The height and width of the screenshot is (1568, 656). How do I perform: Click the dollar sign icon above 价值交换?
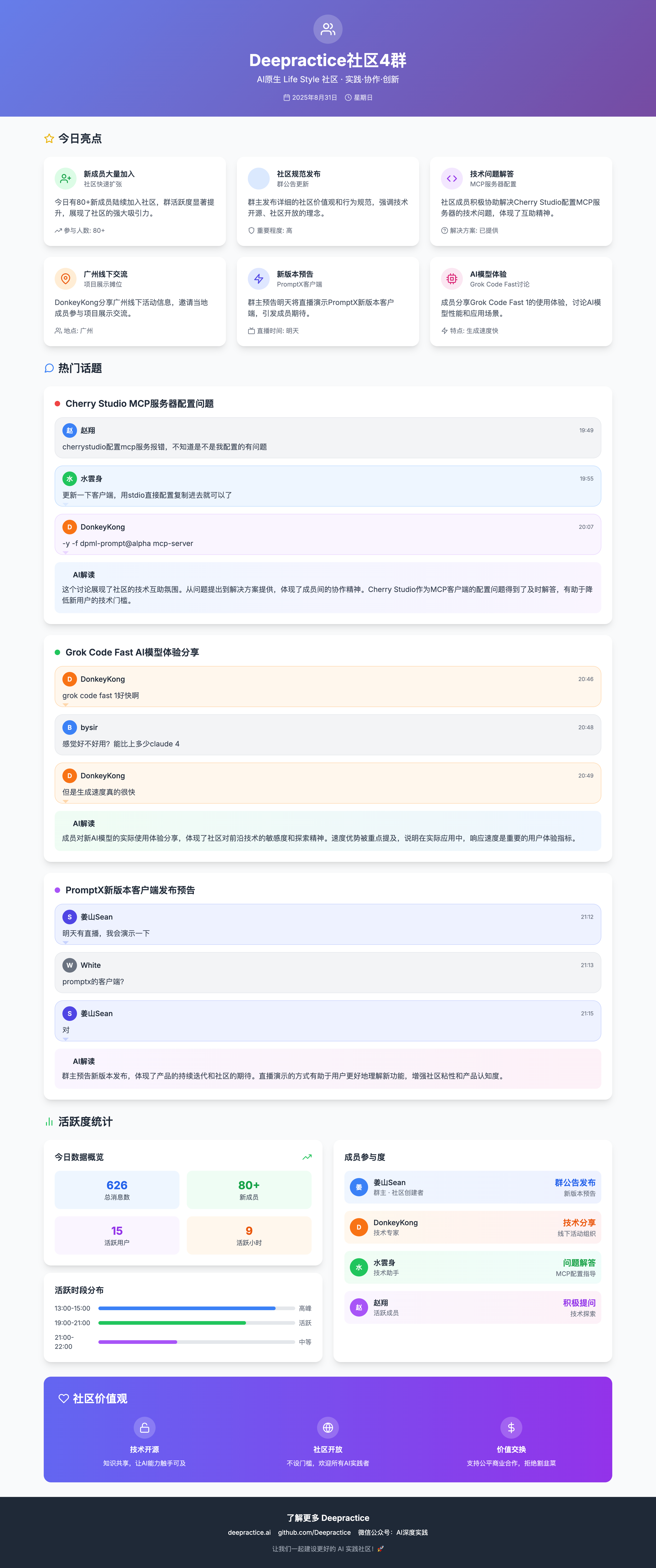(511, 1427)
